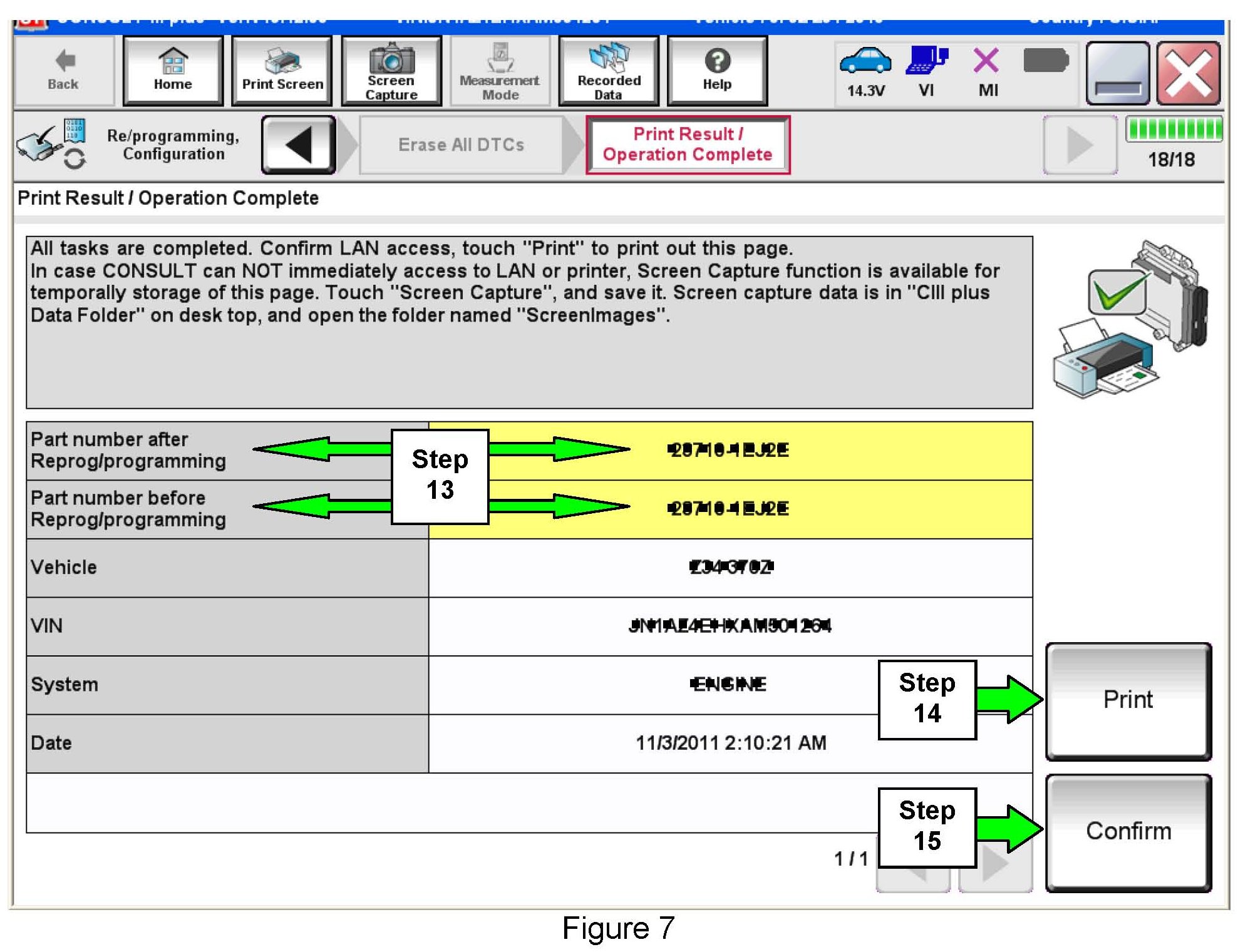
Task: Click the green 18/18 progress bar
Action: click(x=1173, y=129)
